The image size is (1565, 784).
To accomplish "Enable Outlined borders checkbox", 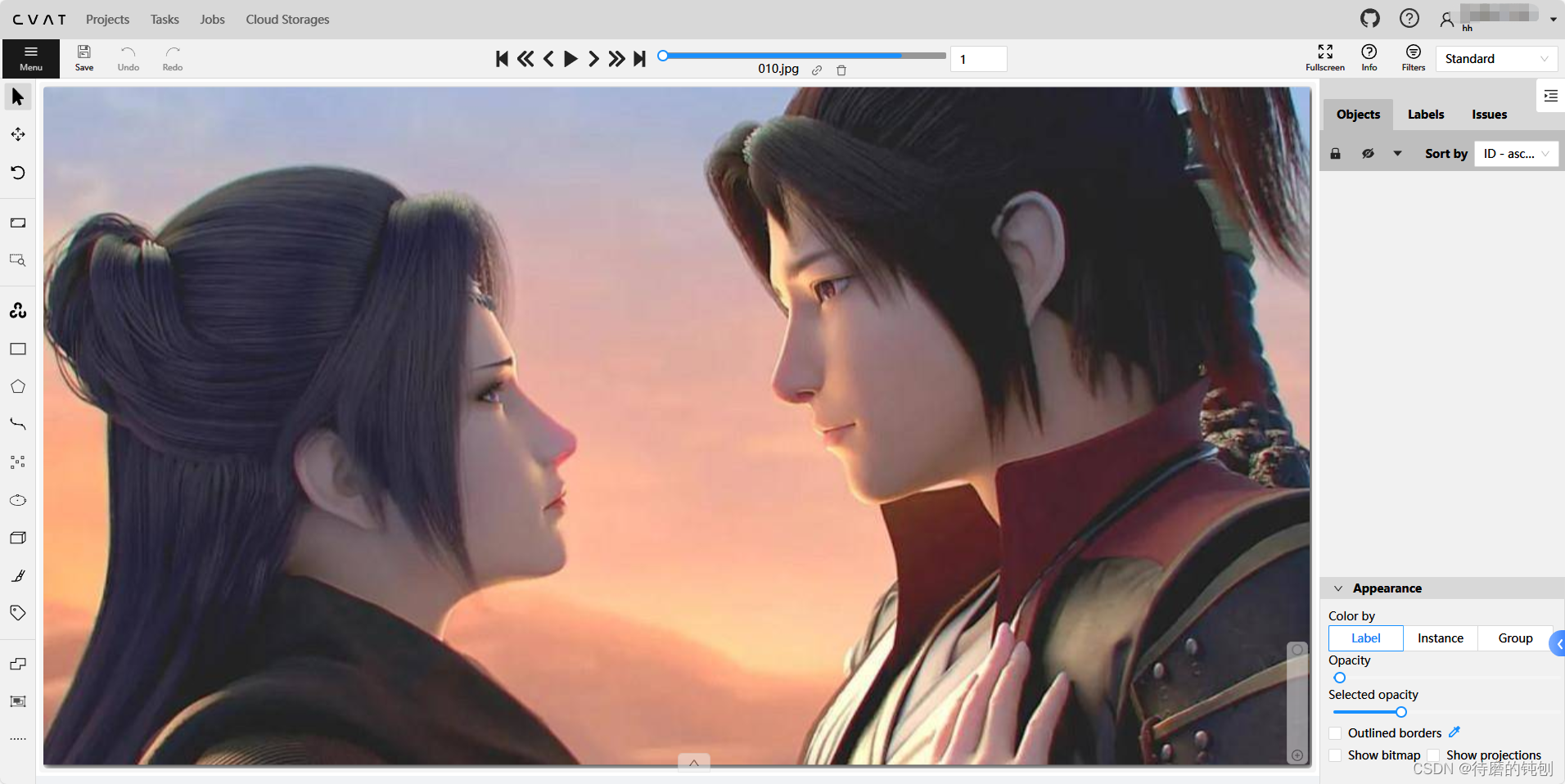I will click(x=1335, y=733).
